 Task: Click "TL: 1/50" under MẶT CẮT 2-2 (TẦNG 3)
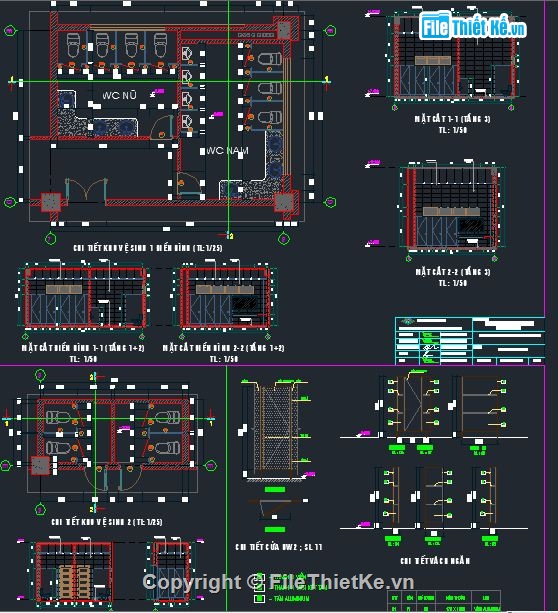(x=453, y=283)
